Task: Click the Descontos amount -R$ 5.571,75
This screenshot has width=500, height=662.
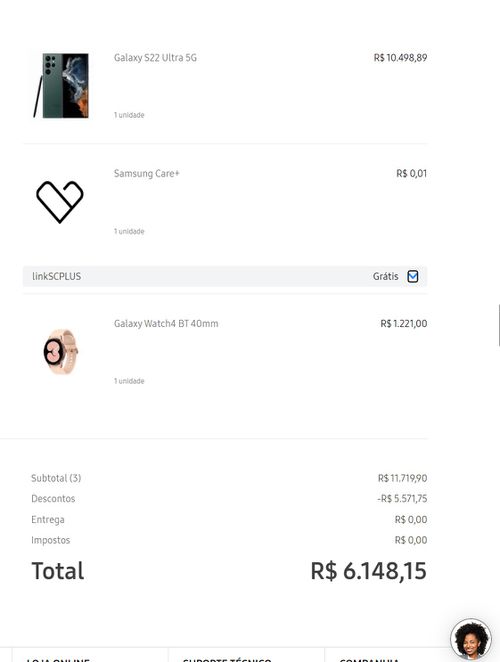Action: click(402, 499)
